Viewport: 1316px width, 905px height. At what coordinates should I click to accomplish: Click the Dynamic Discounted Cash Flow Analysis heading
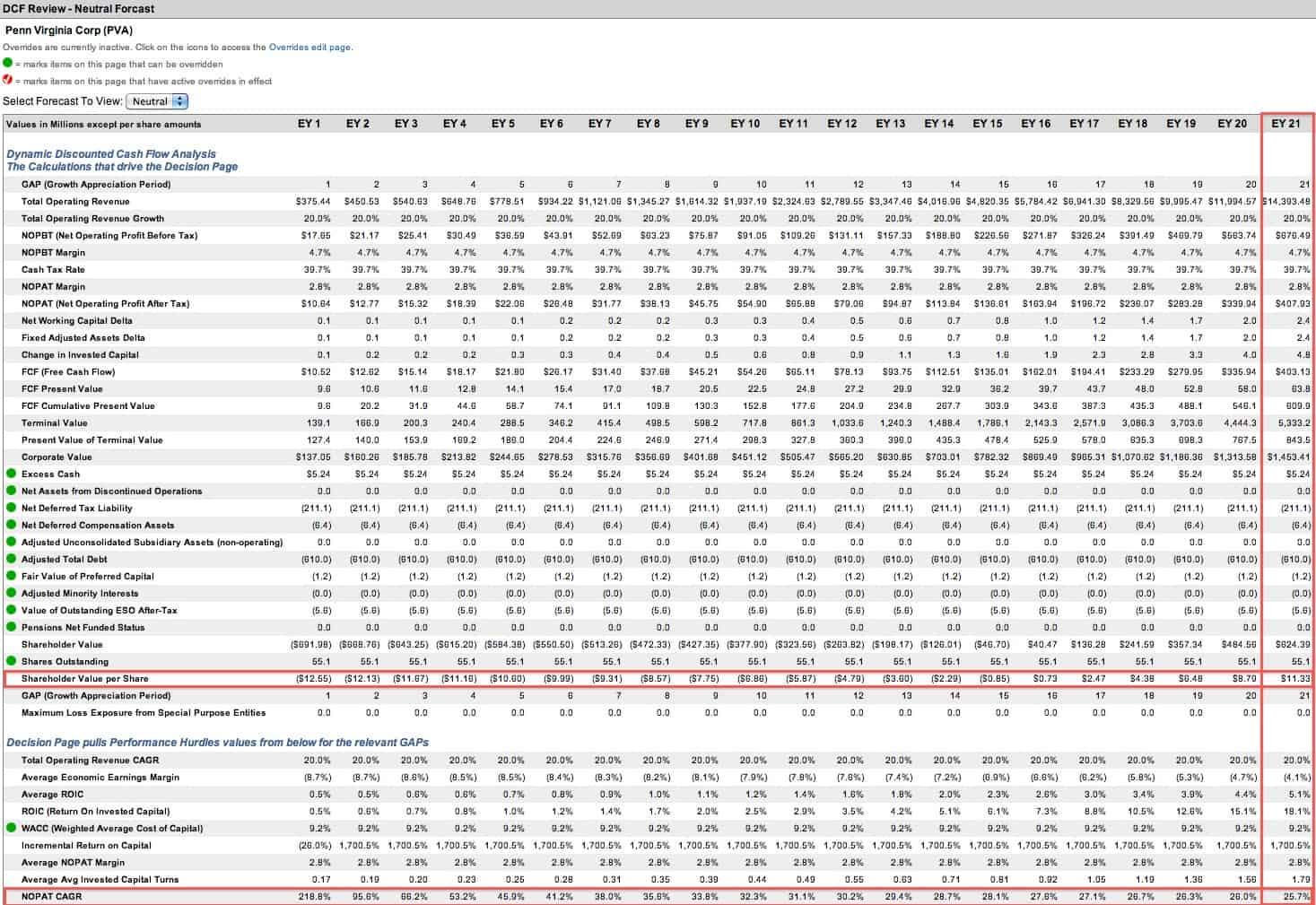click(x=111, y=154)
